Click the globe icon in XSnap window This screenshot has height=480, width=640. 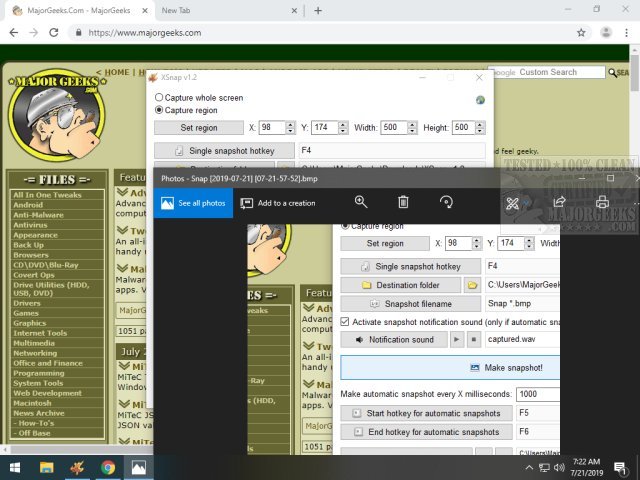tap(480, 100)
